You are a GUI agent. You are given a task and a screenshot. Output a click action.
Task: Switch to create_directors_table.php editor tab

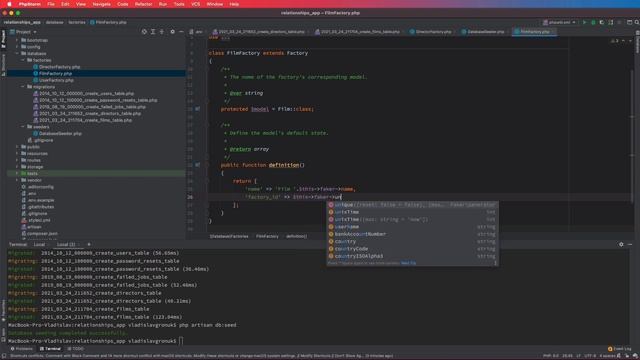click(259, 31)
